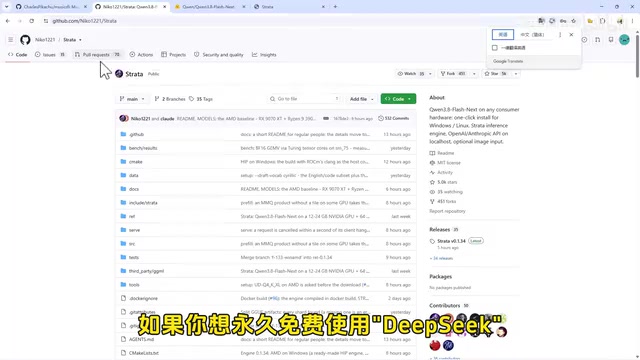Switch to the Qwen3.8-Flash-Next browser tab

tap(210, 7)
